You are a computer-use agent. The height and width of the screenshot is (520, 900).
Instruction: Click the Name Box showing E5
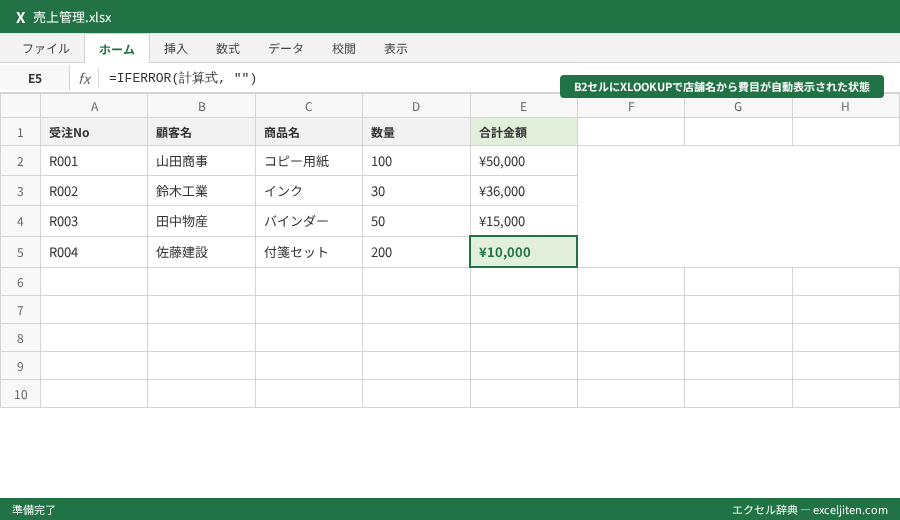[x=35, y=79]
